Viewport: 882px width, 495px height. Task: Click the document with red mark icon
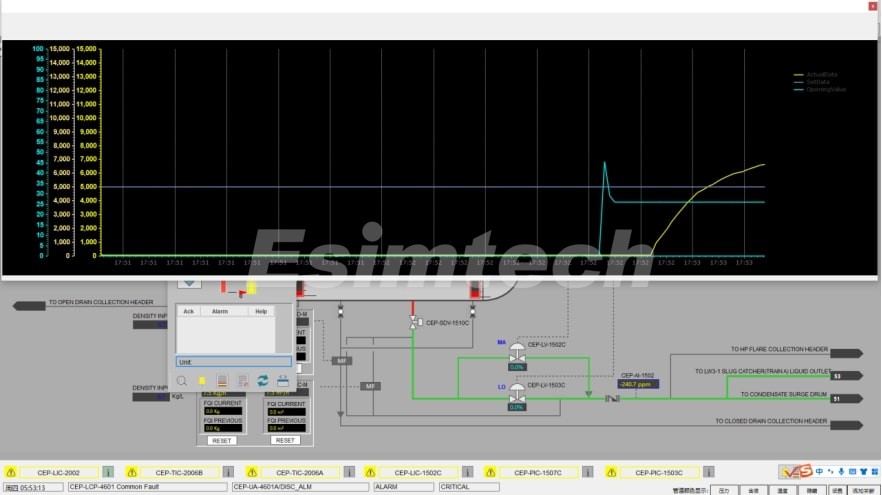242,381
